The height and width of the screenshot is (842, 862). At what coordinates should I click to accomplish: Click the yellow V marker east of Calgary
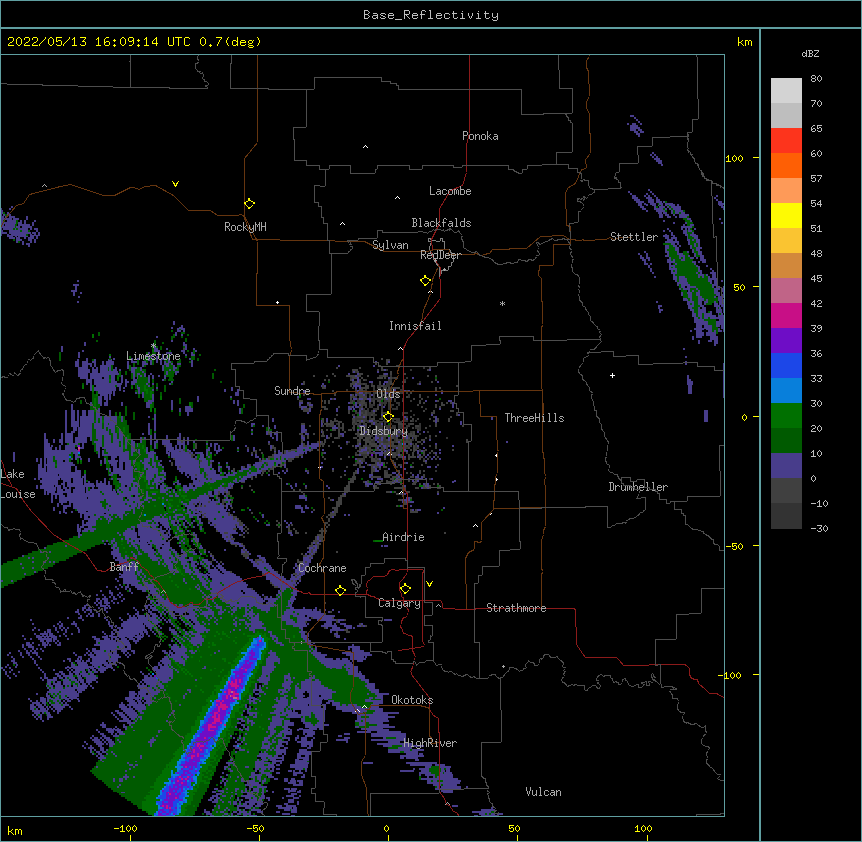429,584
